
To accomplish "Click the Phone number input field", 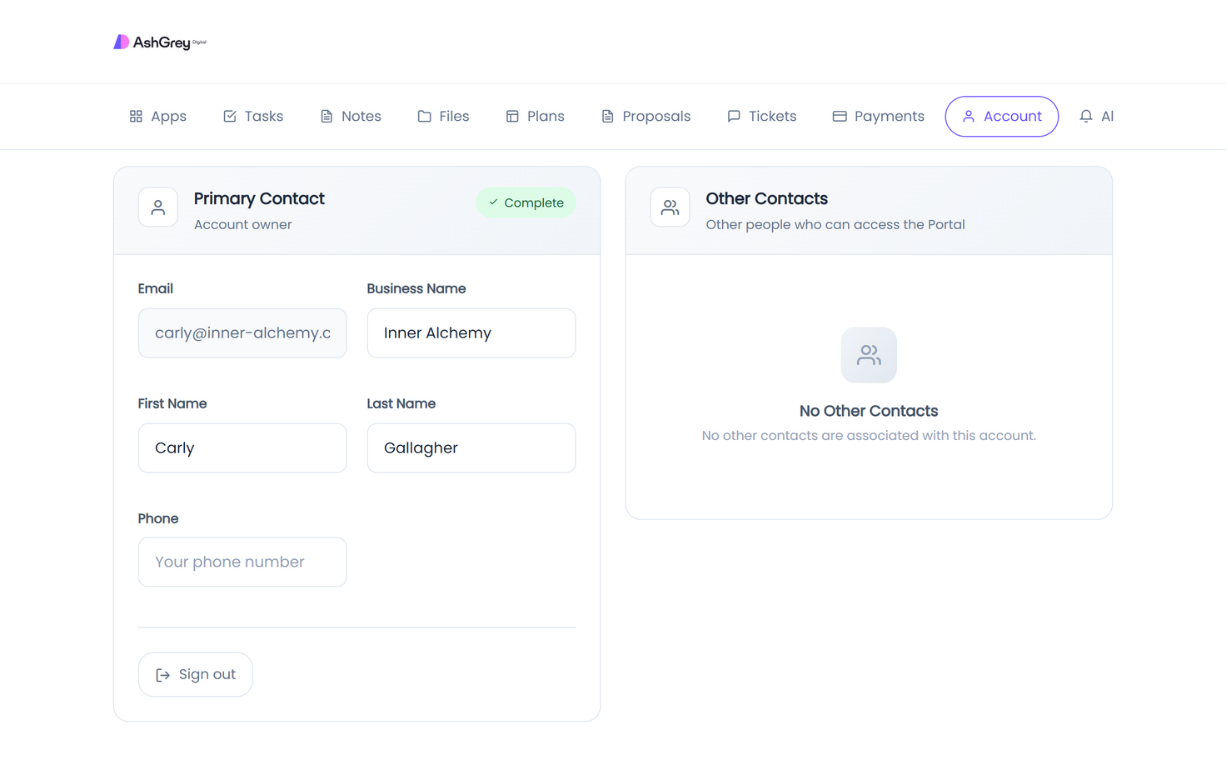I will [242, 562].
